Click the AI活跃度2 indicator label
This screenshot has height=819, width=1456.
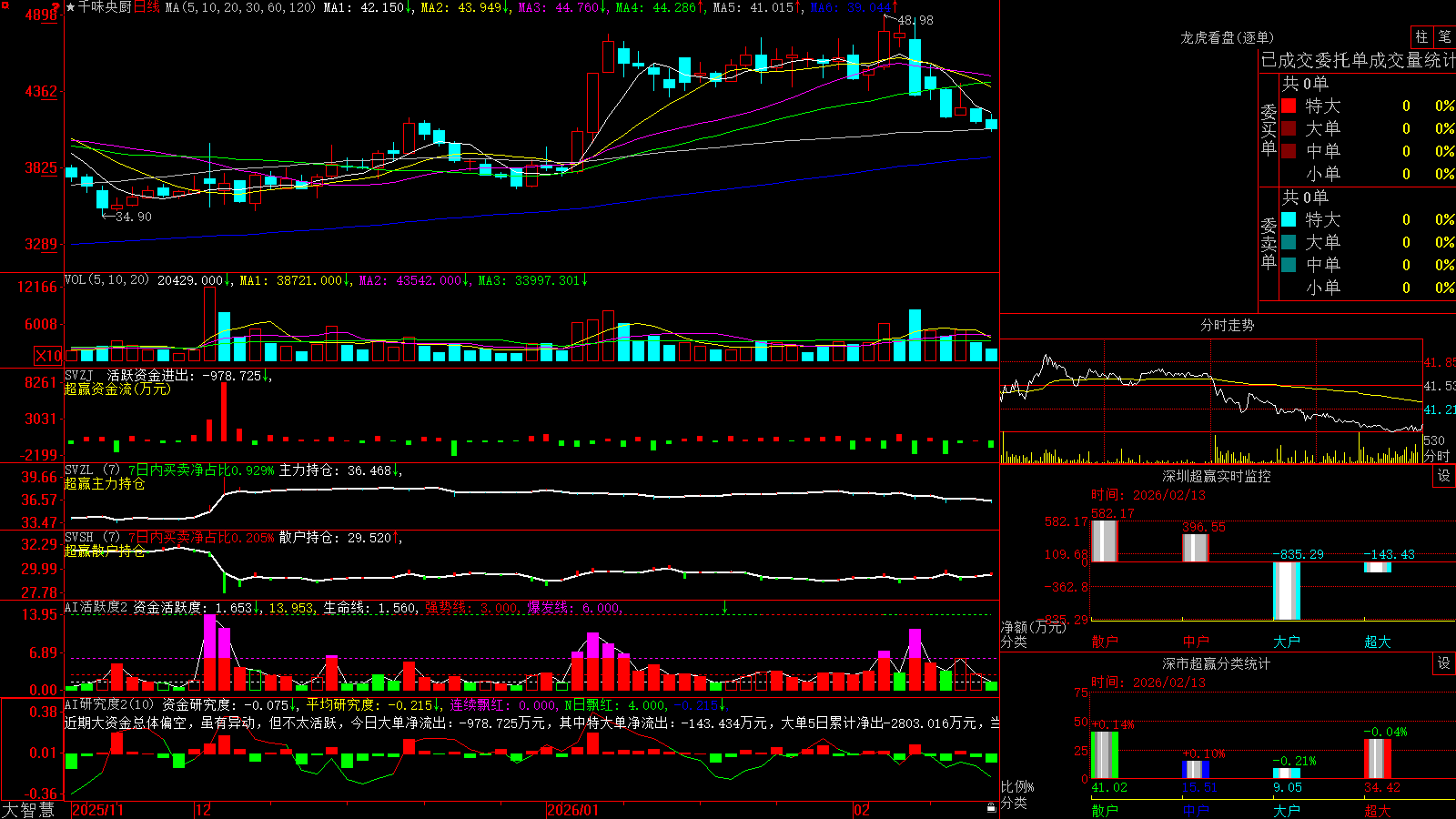96,607
